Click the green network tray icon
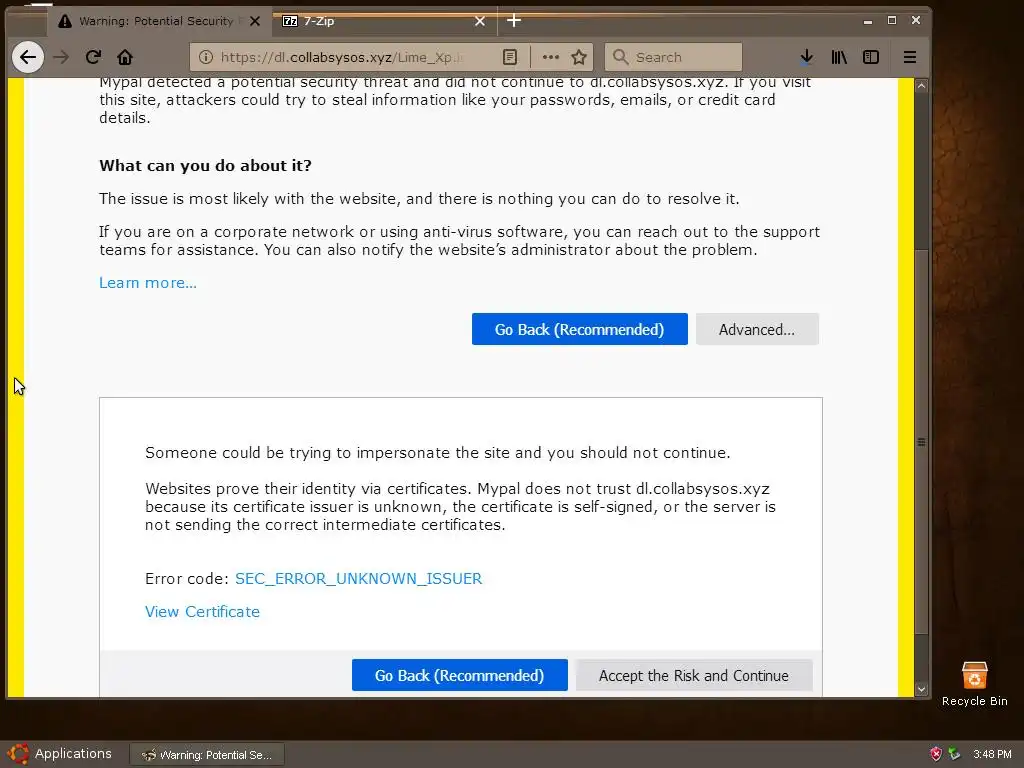 point(954,754)
